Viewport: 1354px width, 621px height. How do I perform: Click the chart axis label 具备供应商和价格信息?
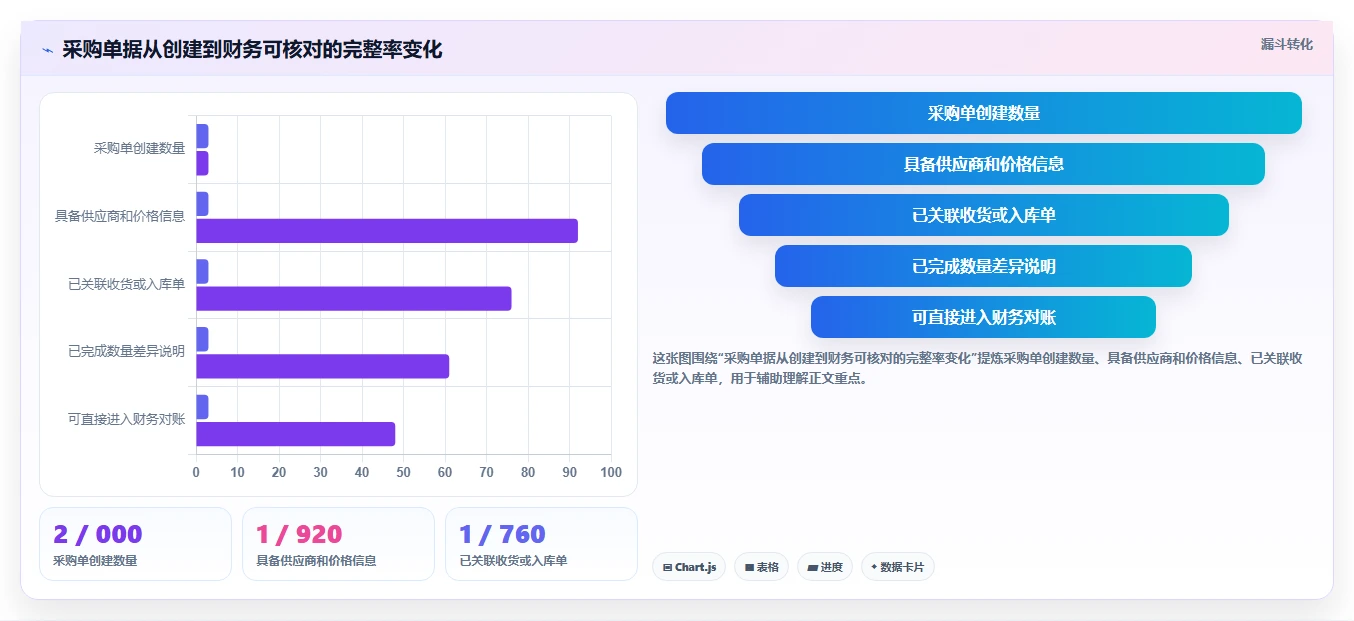tap(120, 216)
